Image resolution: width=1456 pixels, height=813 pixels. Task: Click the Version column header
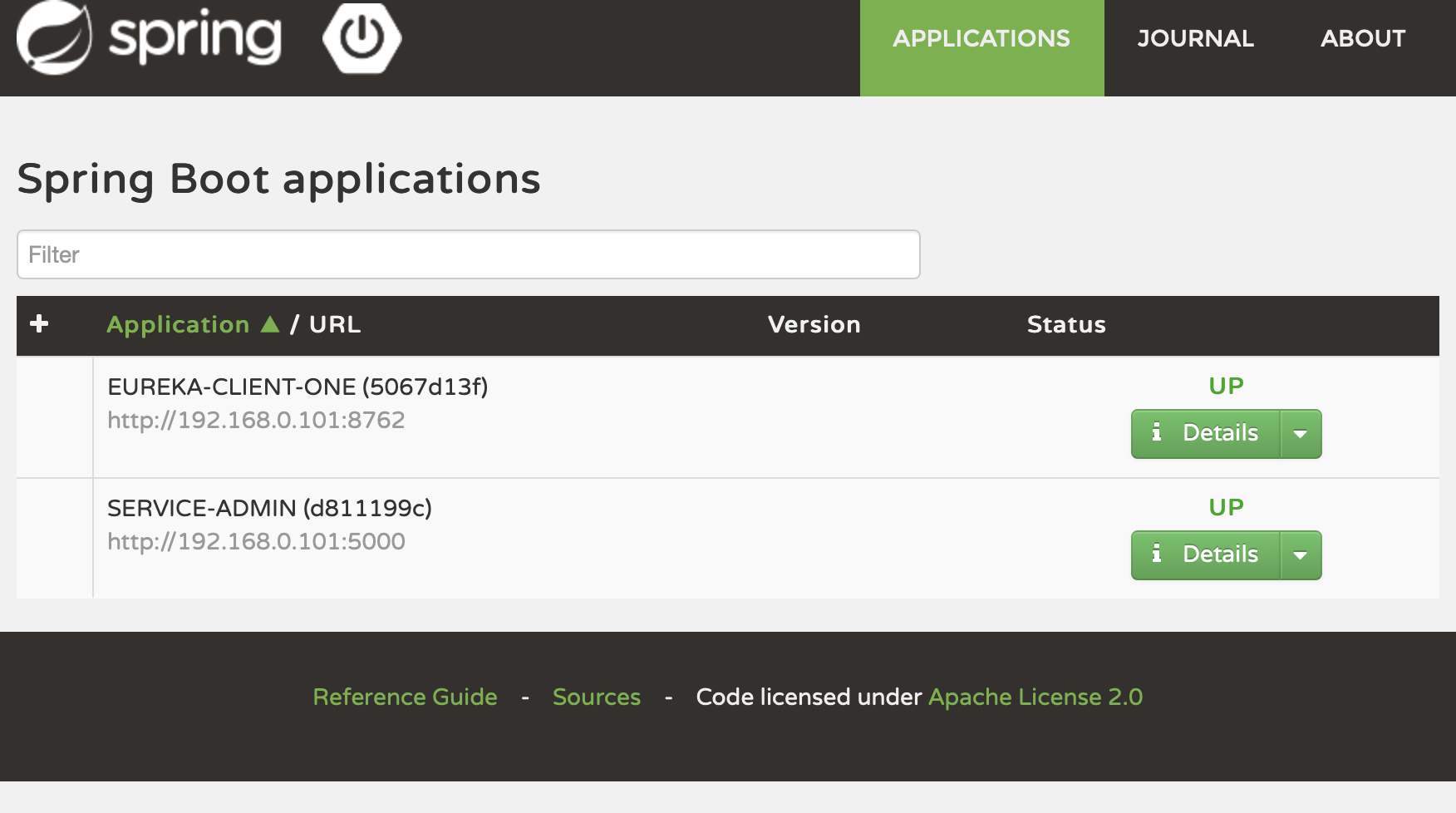[814, 324]
